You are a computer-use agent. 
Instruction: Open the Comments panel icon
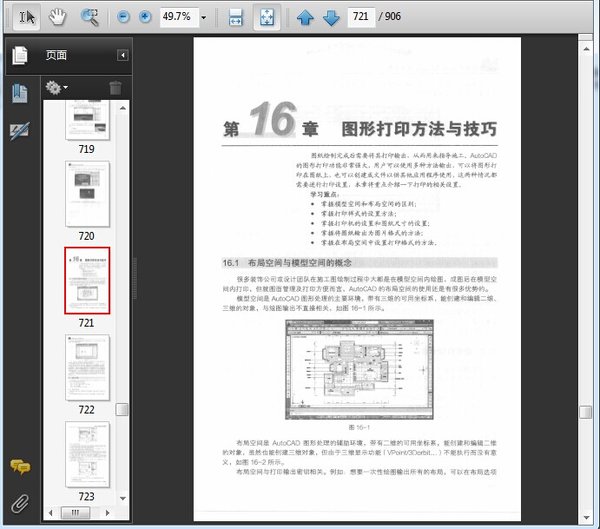pos(19,467)
